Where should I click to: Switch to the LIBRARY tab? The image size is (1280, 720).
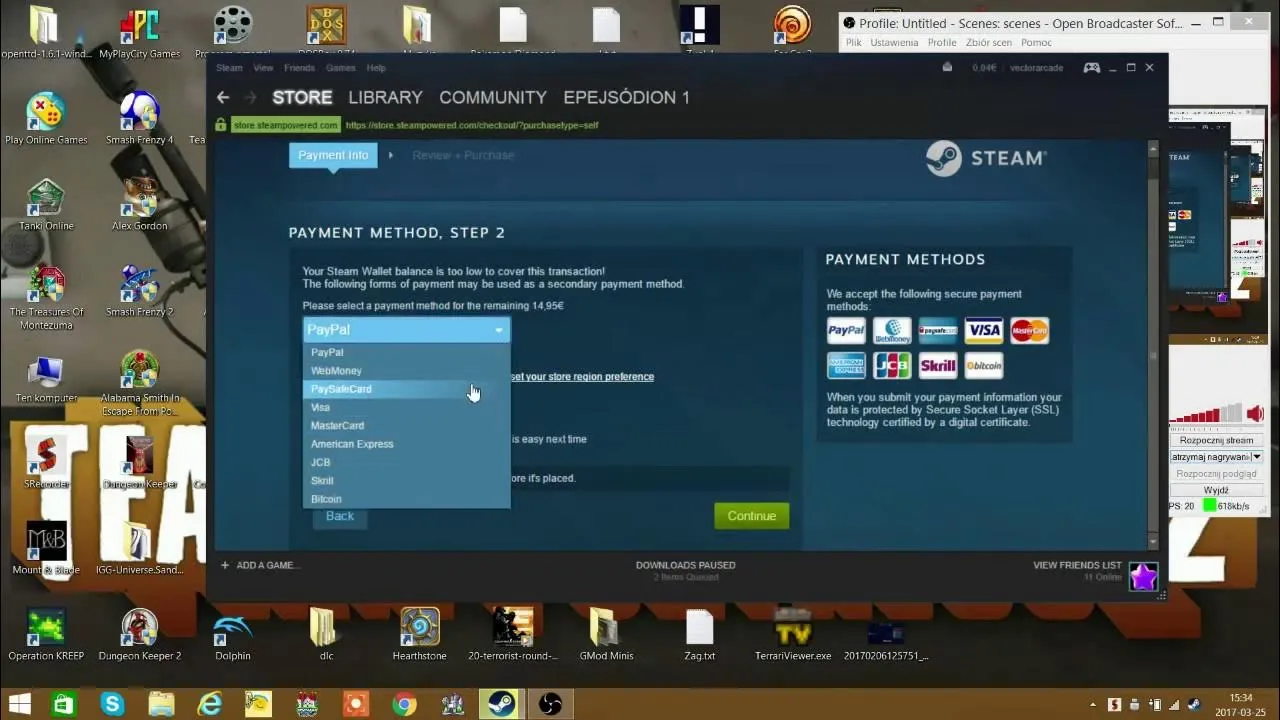pyautogui.click(x=385, y=97)
